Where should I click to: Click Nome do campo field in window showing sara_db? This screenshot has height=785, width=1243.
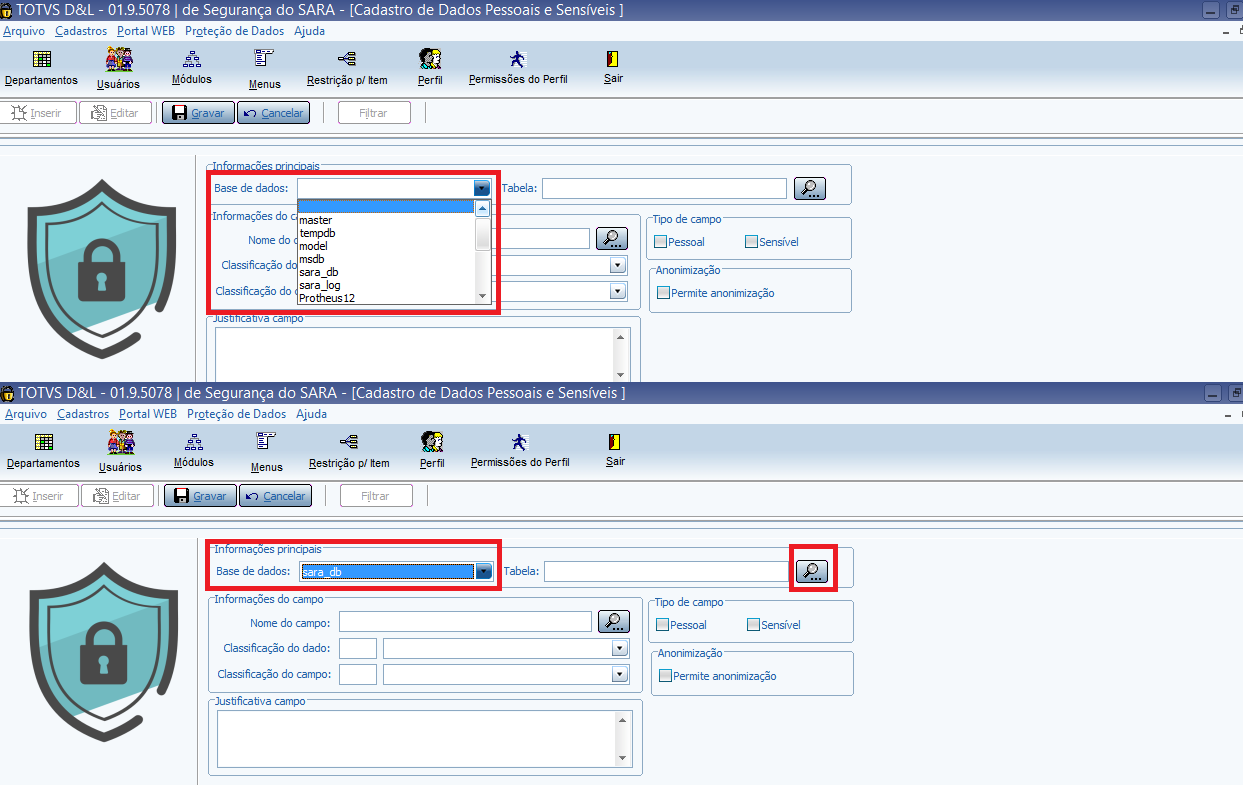tap(466, 622)
